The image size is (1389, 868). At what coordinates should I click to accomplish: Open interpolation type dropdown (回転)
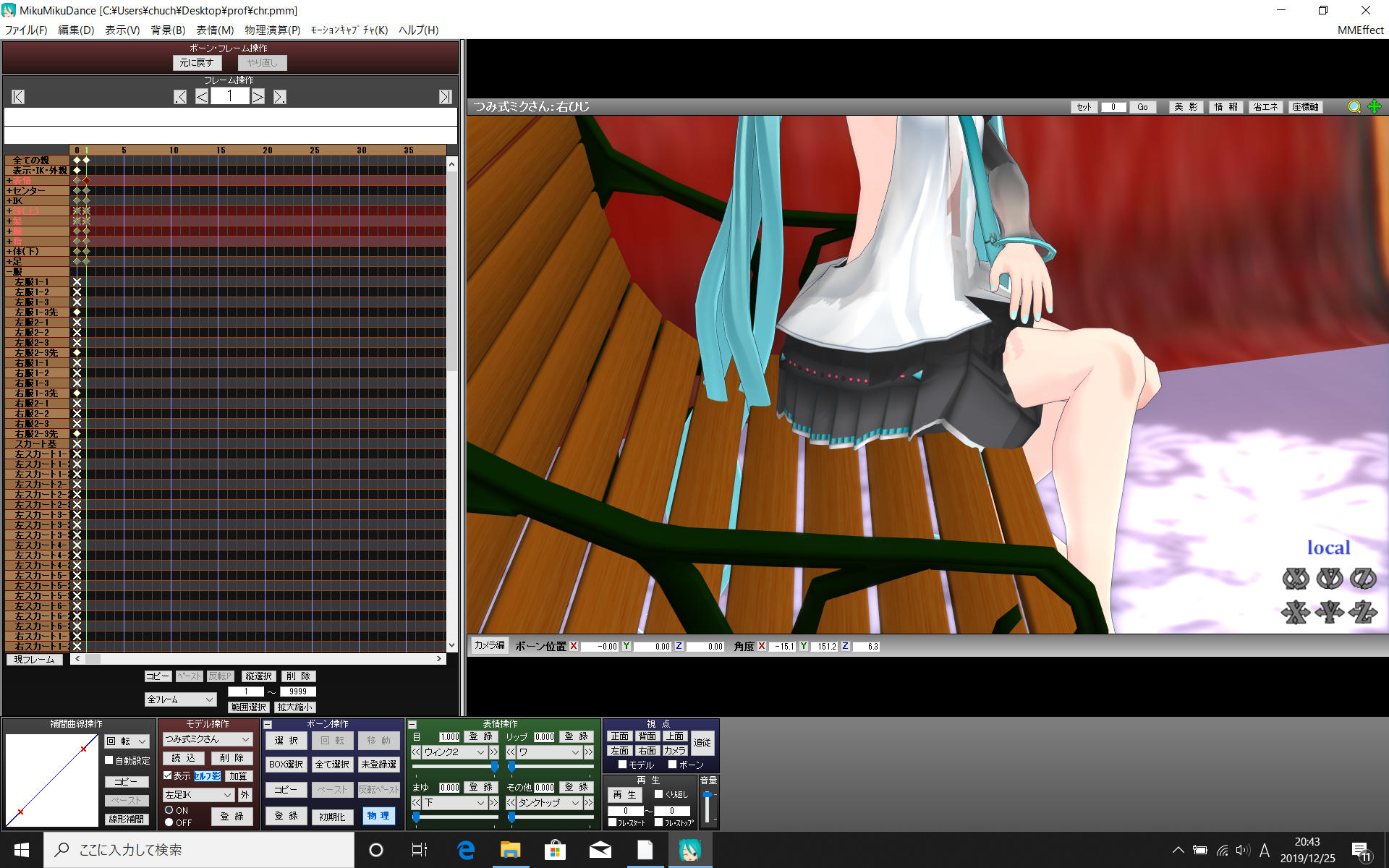[x=127, y=741]
